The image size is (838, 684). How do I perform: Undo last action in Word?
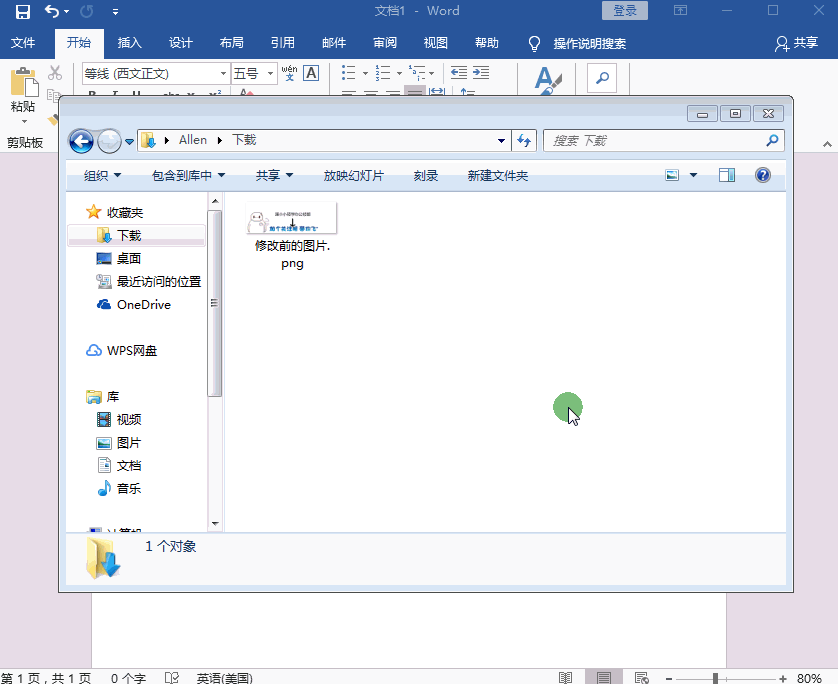51,11
